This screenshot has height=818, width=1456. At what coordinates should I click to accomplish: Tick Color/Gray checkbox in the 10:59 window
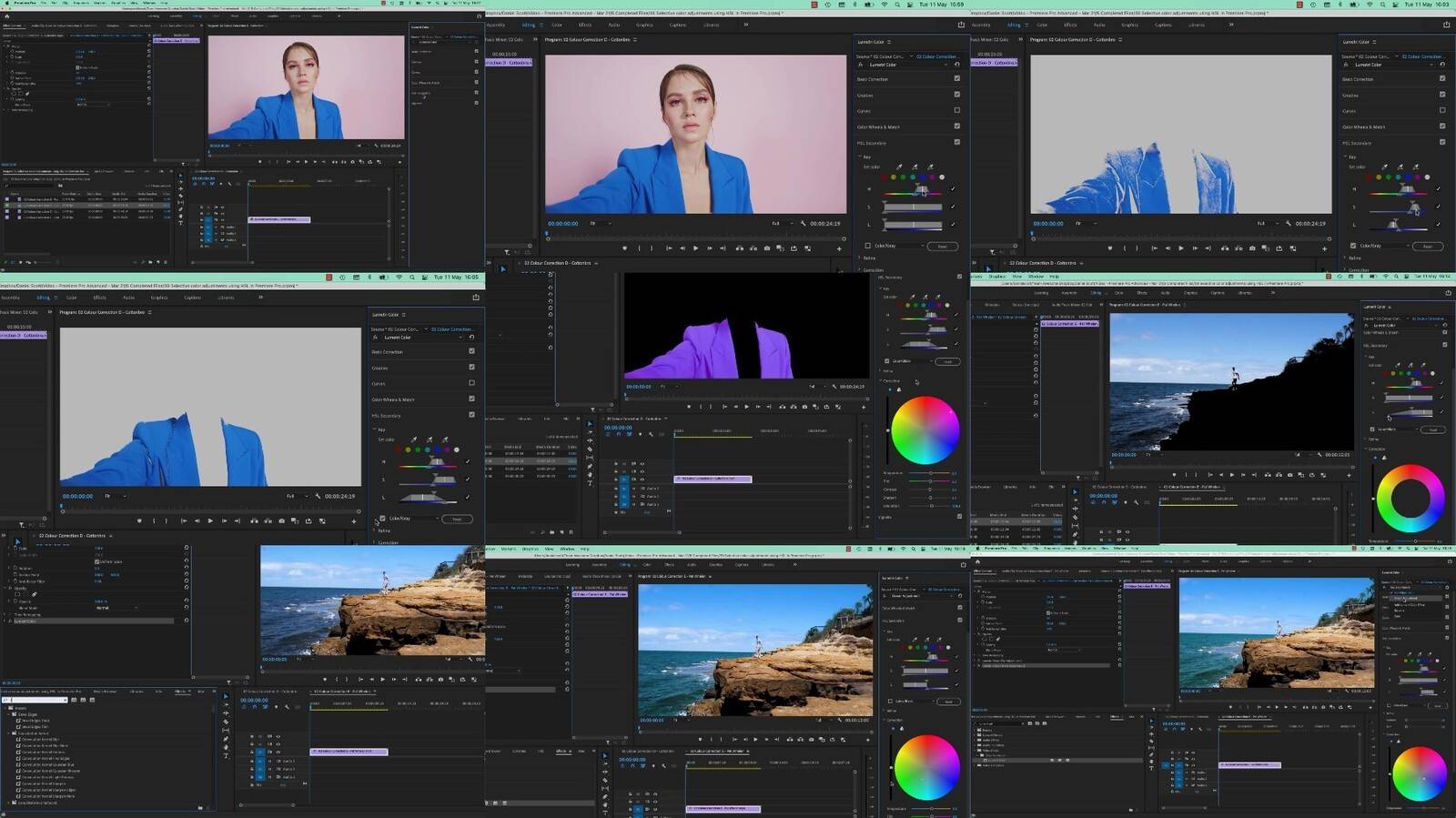pos(867,246)
